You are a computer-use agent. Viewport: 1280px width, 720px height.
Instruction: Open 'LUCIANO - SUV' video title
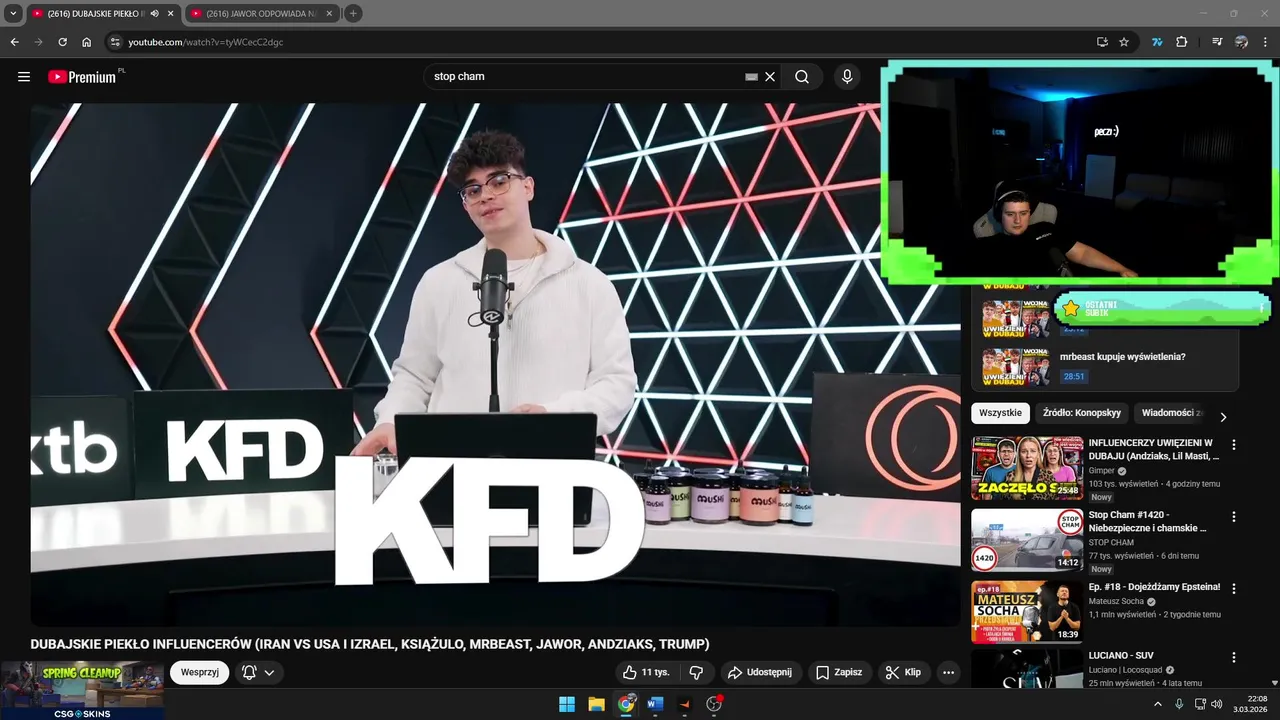[1120, 656]
